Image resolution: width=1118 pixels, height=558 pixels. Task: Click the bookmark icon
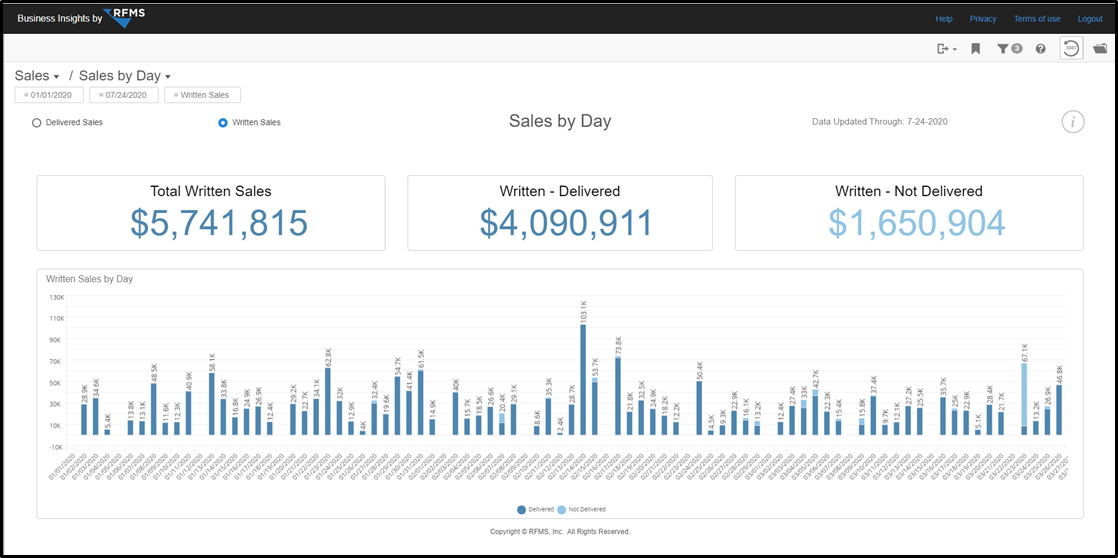click(x=976, y=48)
